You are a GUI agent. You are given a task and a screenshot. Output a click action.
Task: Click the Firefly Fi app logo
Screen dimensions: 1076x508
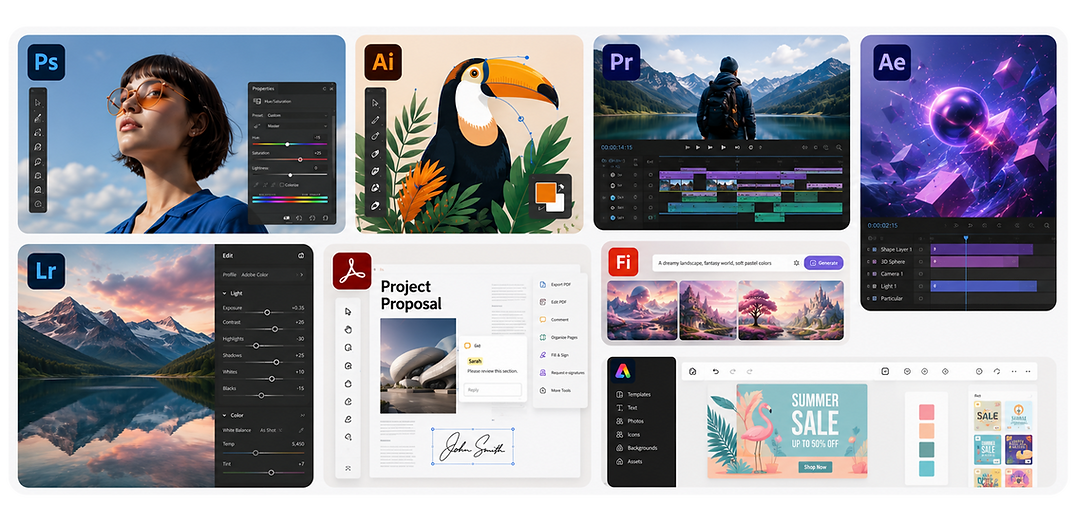[x=623, y=262]
